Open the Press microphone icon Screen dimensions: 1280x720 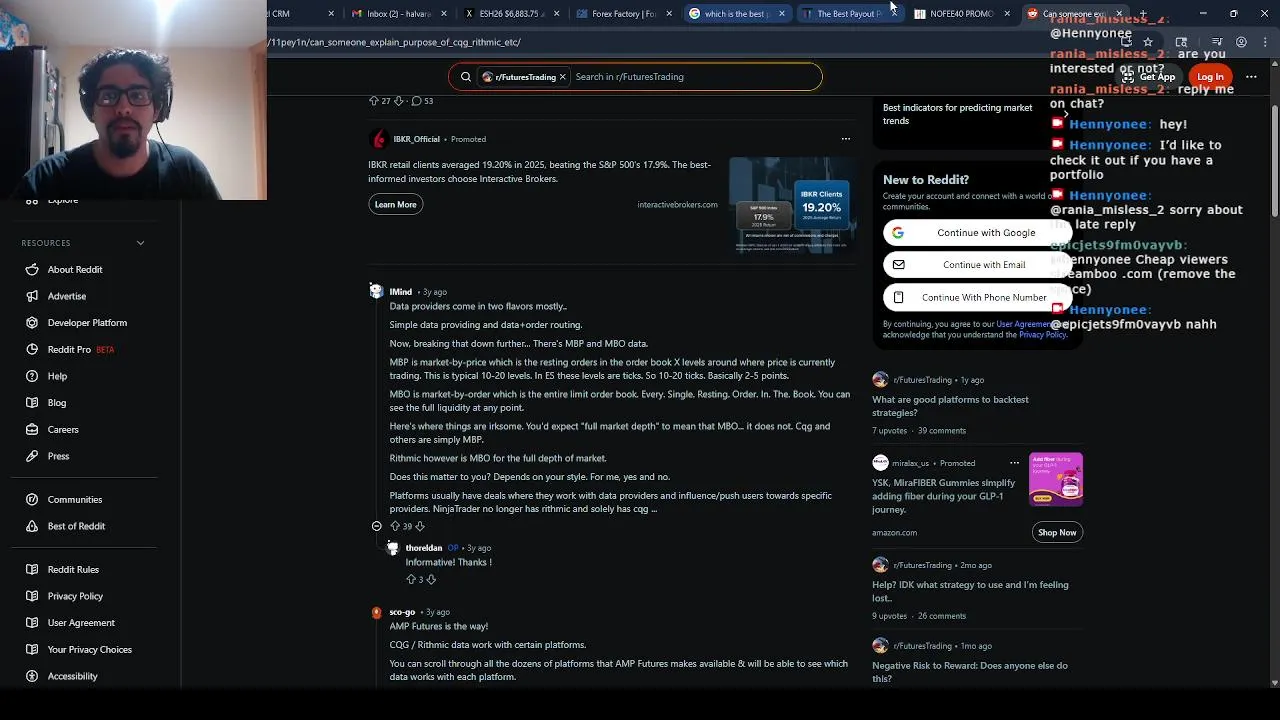click(x=32, y=456)
